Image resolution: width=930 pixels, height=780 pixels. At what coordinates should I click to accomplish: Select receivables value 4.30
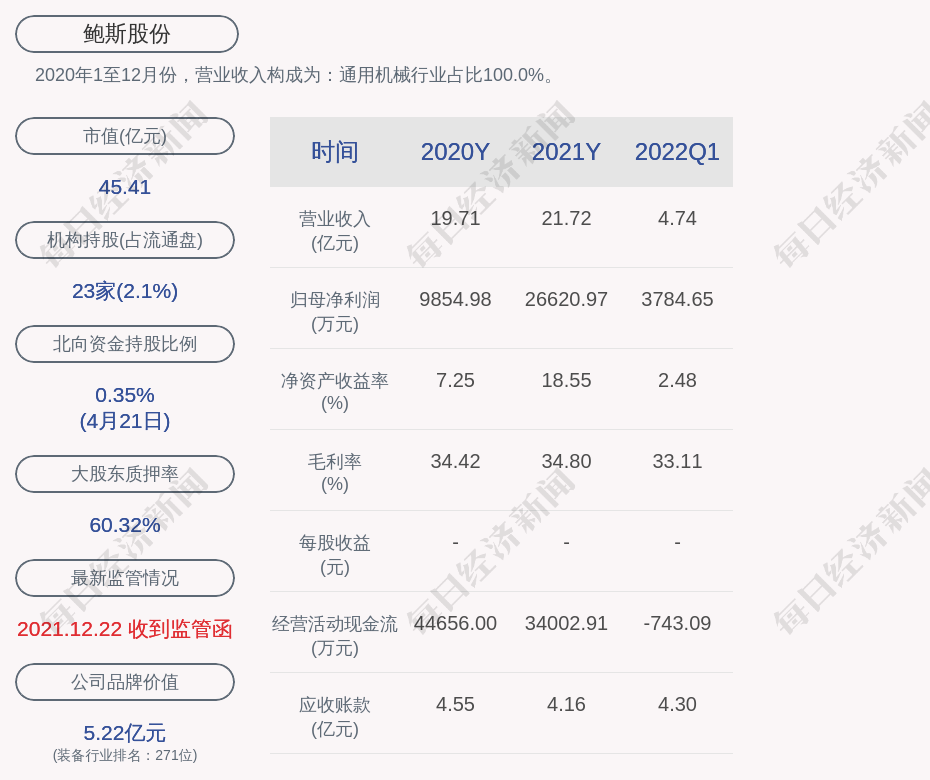point(677,704)
